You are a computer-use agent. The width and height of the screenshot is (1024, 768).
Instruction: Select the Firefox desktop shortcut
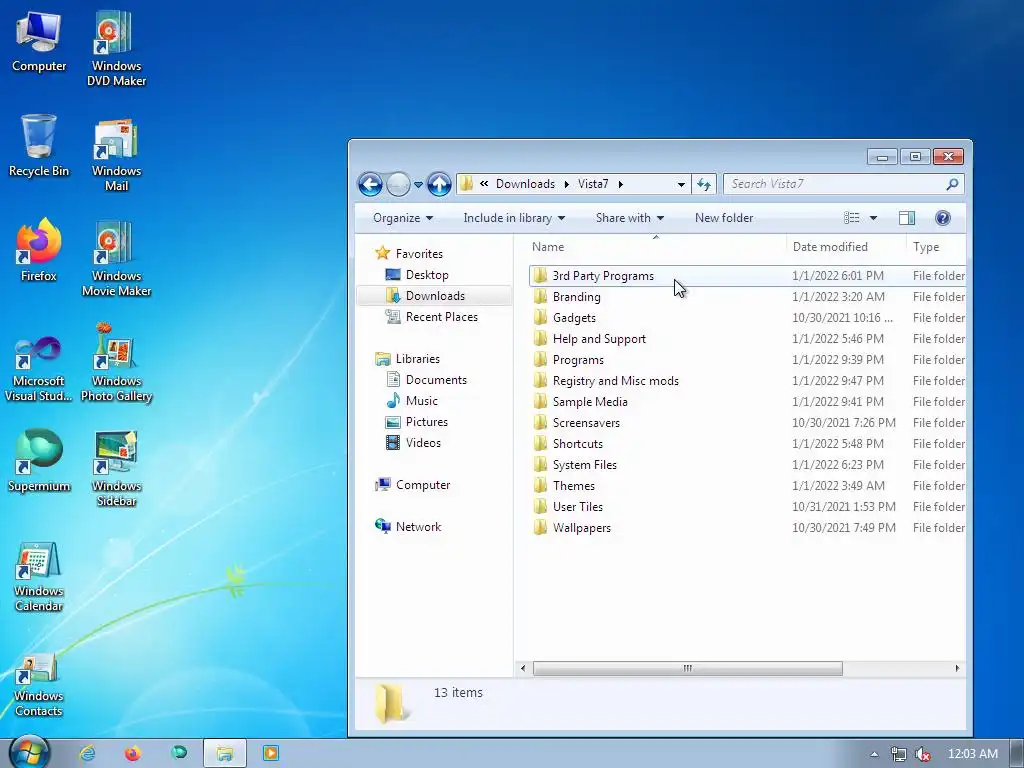pos(39,249)
